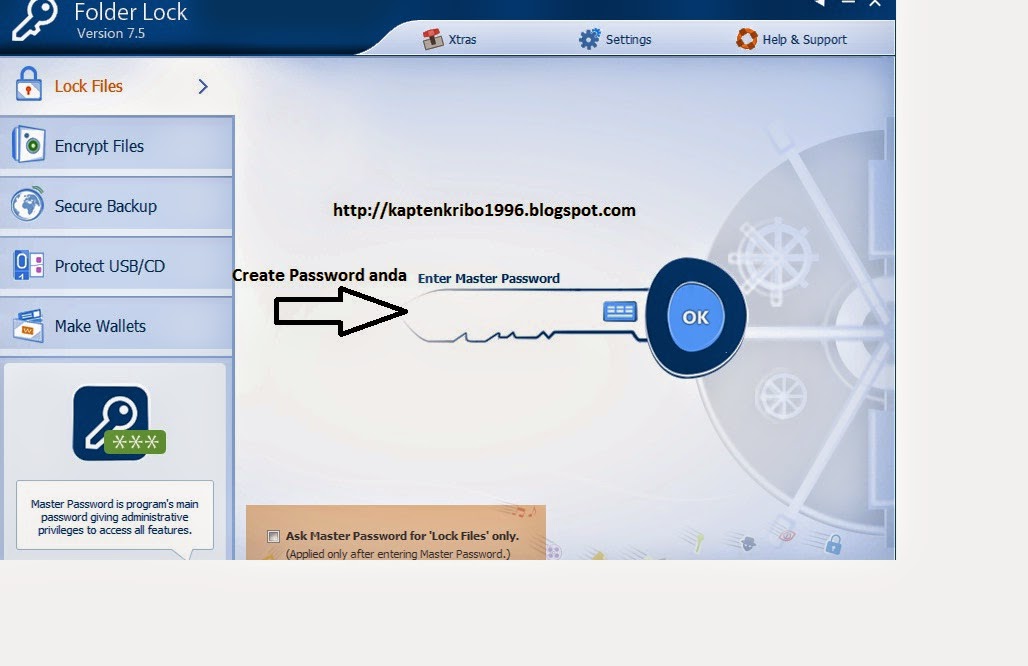Screen dimensions: 1028x666
Task: Click the small padlock icon at bottom right
Action: [833, 543]
